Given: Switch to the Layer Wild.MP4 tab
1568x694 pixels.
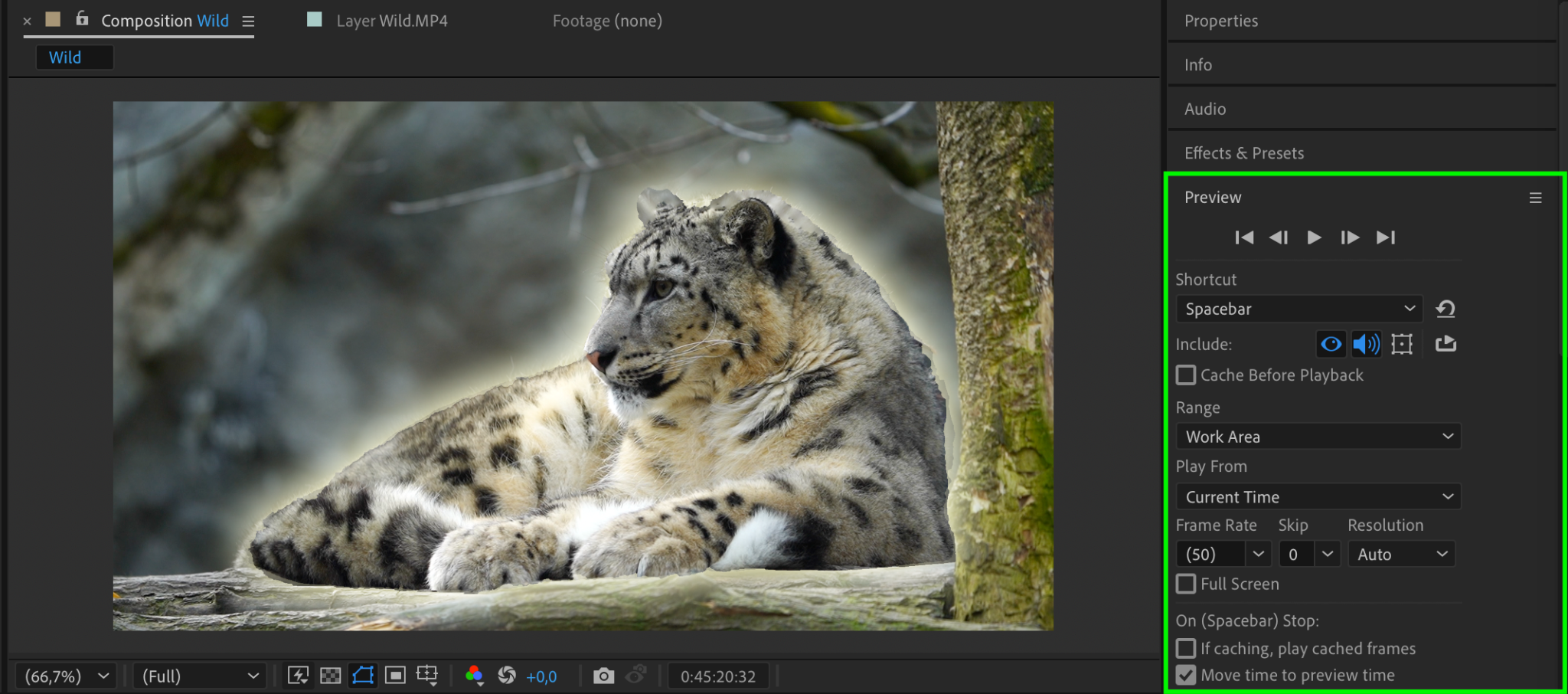Looking at the screenshot, I should coord(391,21).
